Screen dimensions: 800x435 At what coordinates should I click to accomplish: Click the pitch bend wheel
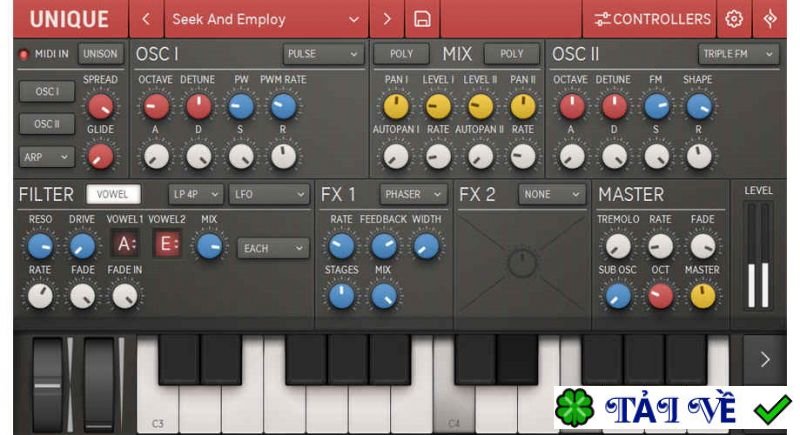tap(47, 385)
